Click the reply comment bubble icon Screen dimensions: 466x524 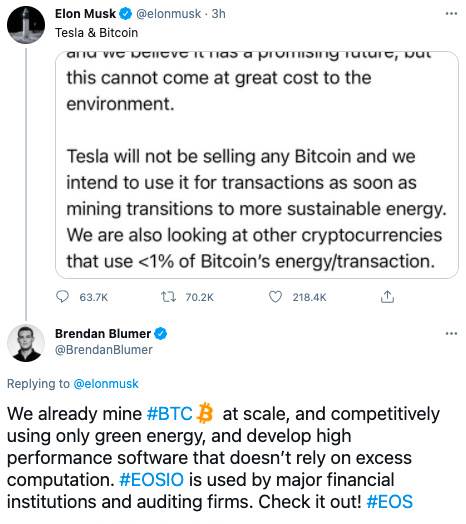coord(63,297)
